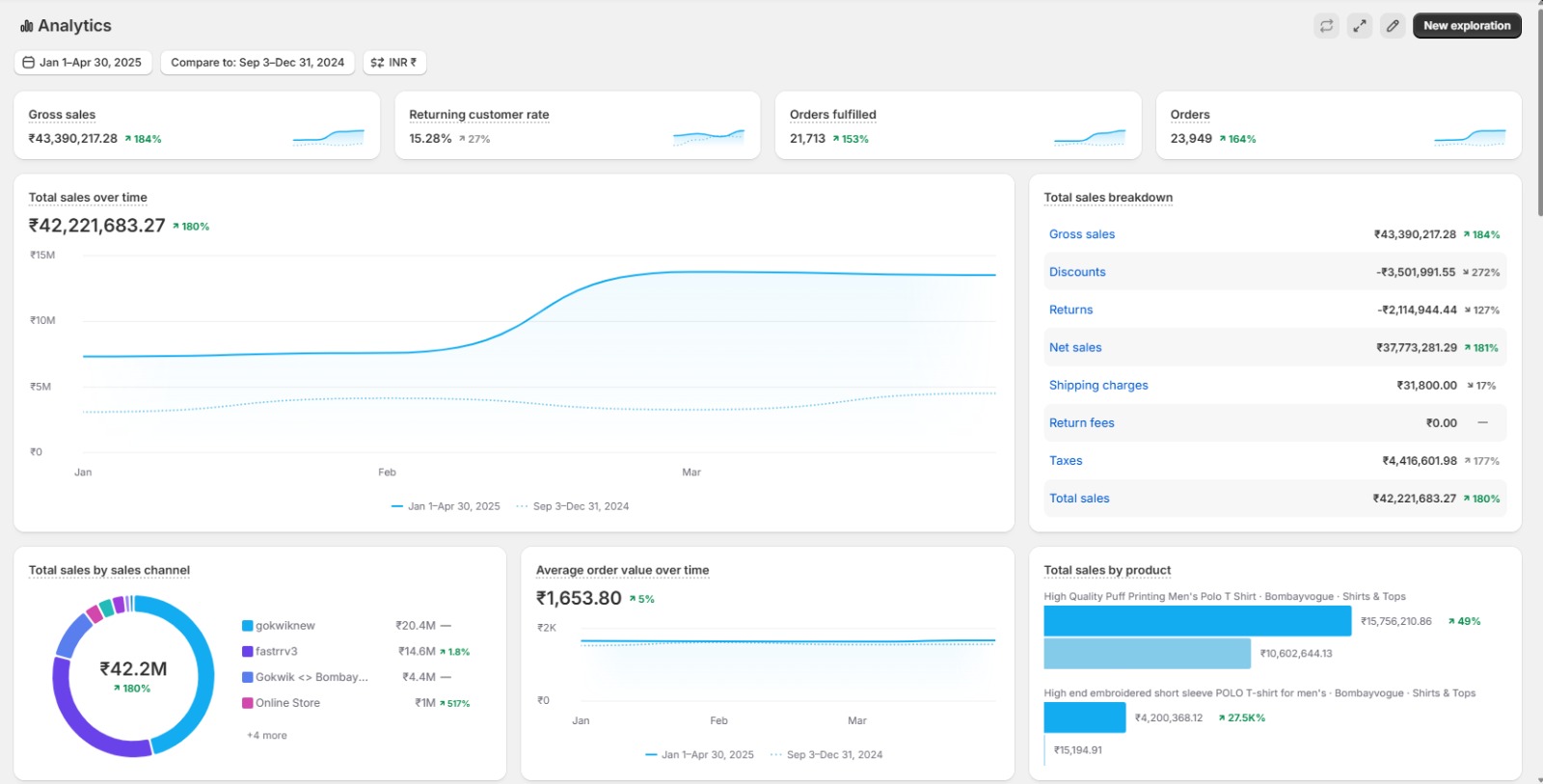Viewport: 1543px width, 784px height.
Task: Click the Analytics bar chart icon
Action: click(x=26, y=26)
